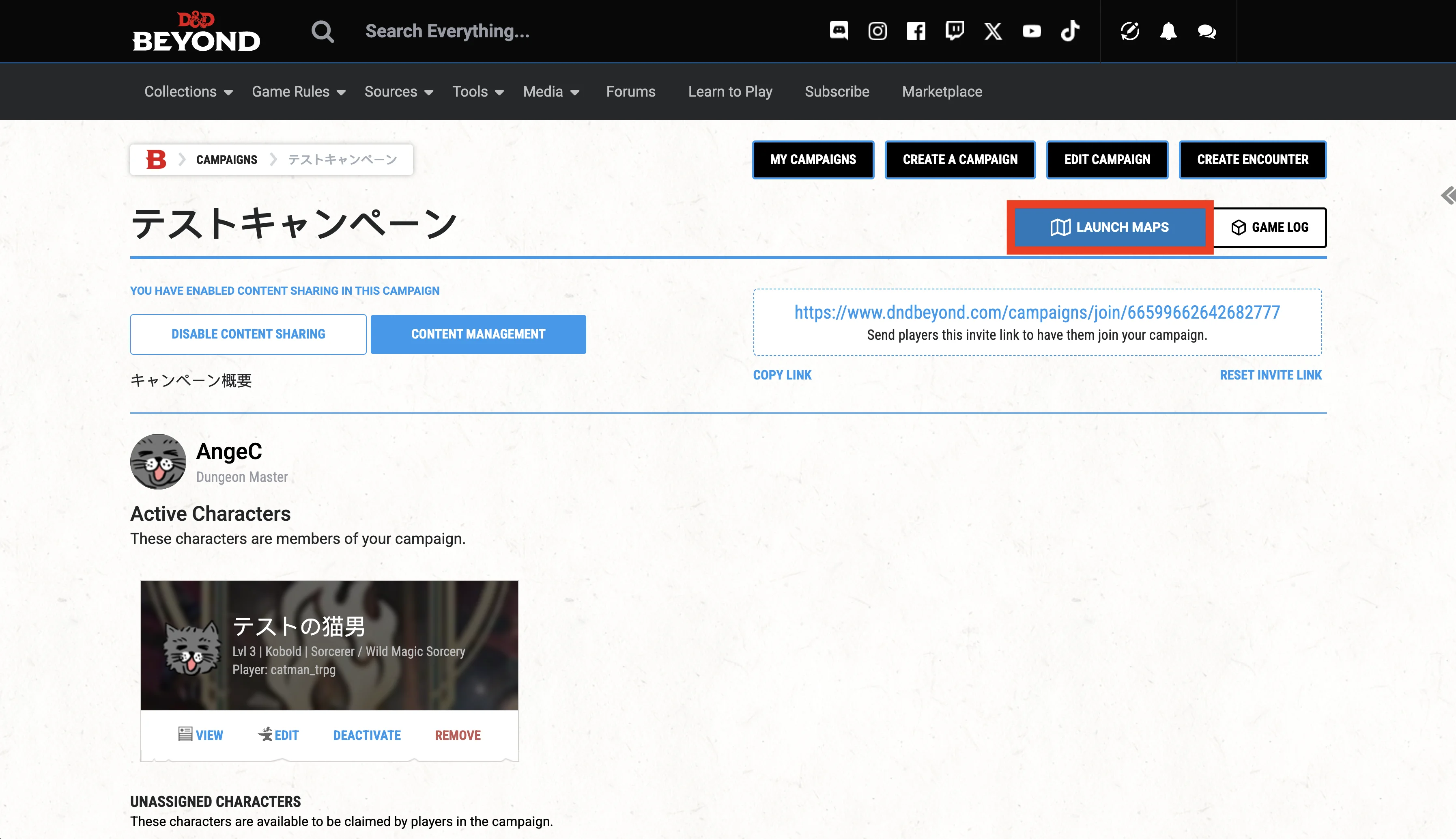Click Copy Link

click(782, 375)
